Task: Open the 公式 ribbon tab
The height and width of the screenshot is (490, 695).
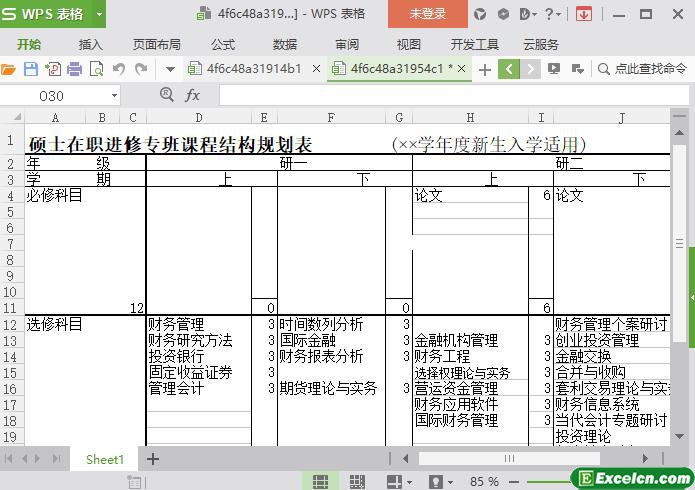Action: [x=223, y=44]
